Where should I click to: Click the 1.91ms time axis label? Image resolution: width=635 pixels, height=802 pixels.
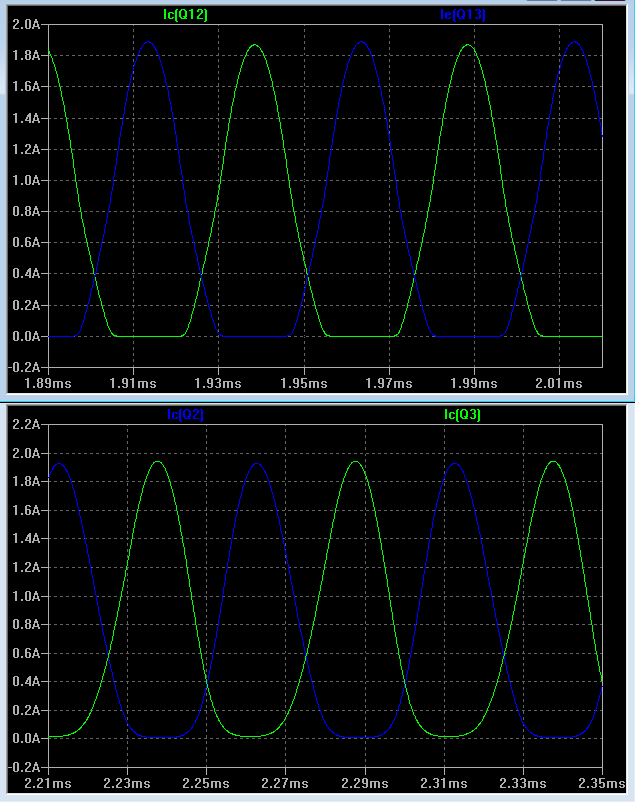tap(133, 383)
